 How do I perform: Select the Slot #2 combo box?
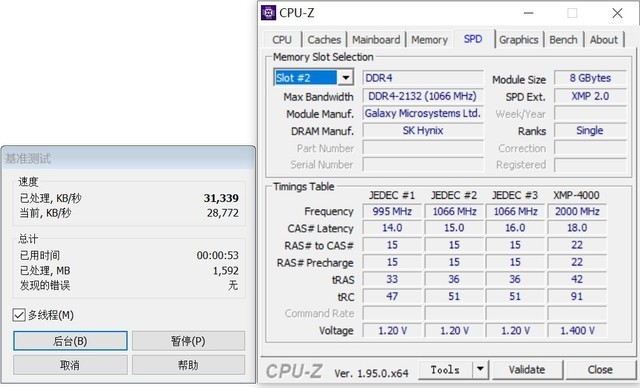point(313,77)
